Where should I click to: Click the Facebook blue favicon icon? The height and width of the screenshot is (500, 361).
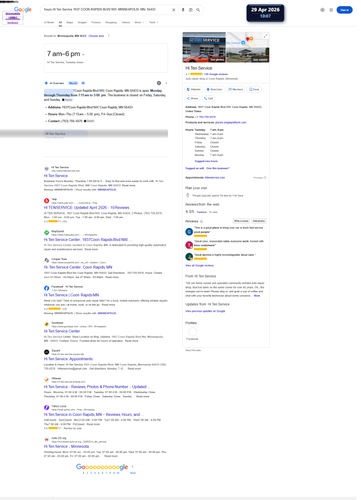coord(47,288)
